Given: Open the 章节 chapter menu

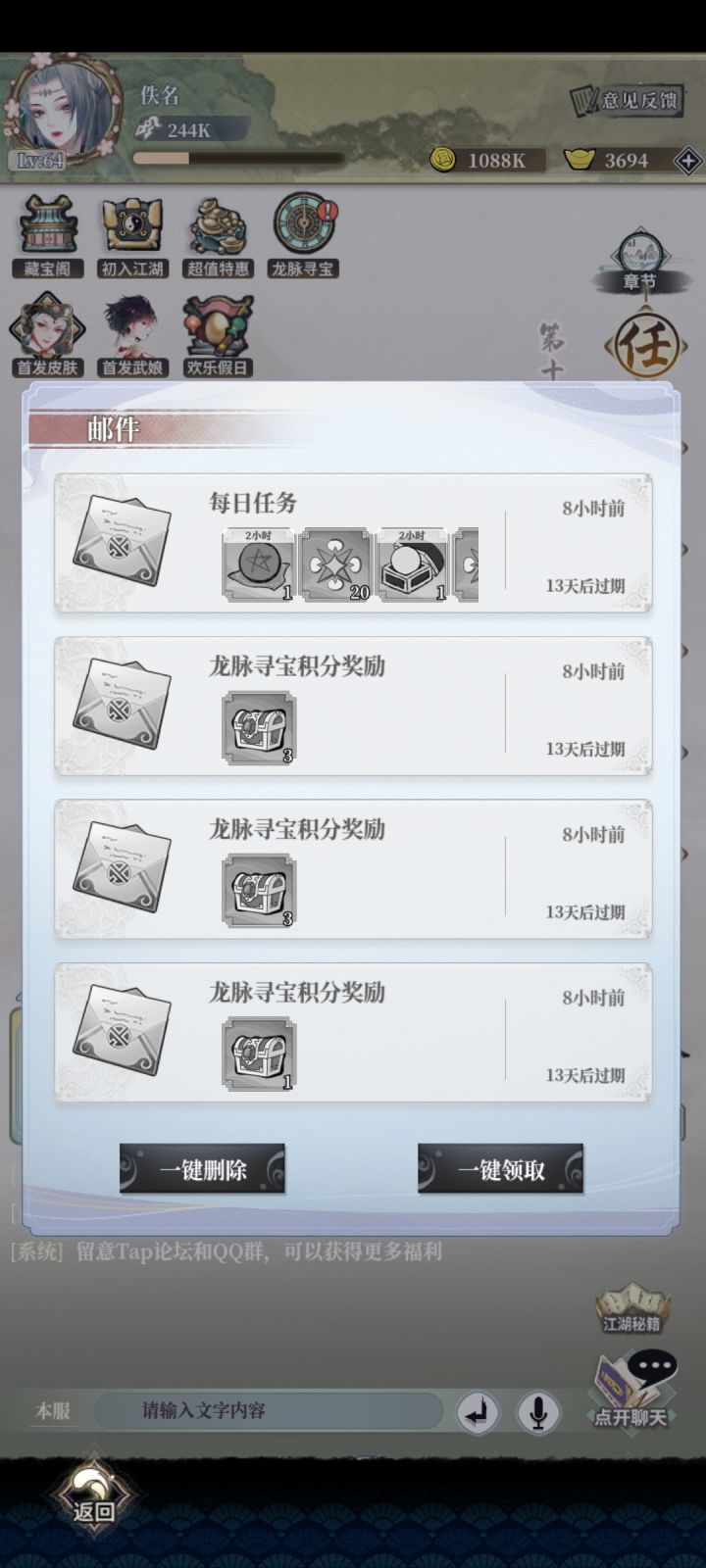Looking at the screenshot, I should [x=639, y=262].
